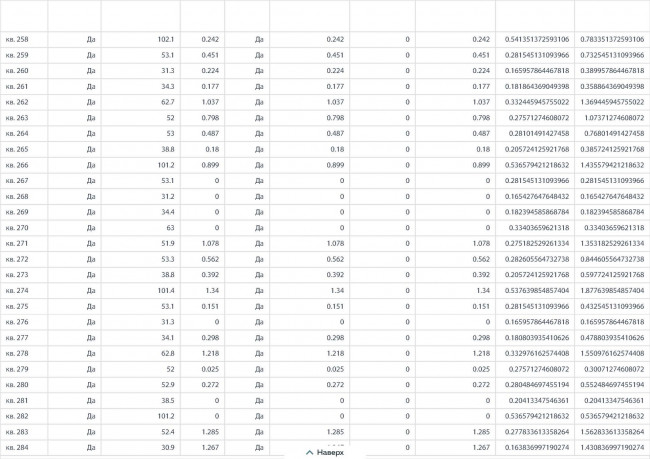
Task: Click area value 51.9 in кв. 271 row
Action: (168, 243)
